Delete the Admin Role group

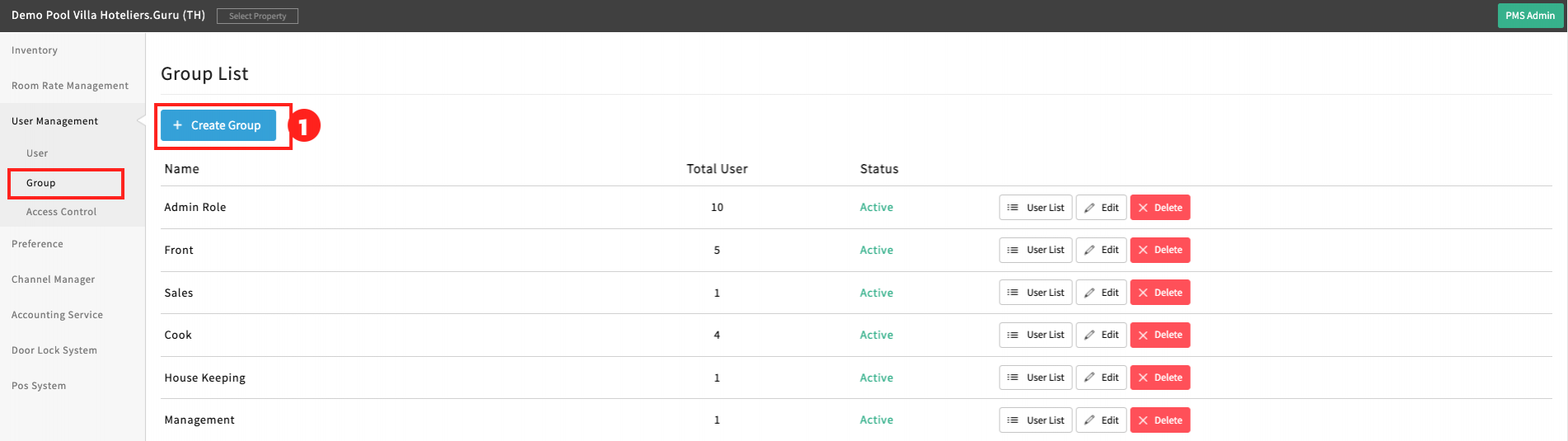pos(1159,208)
